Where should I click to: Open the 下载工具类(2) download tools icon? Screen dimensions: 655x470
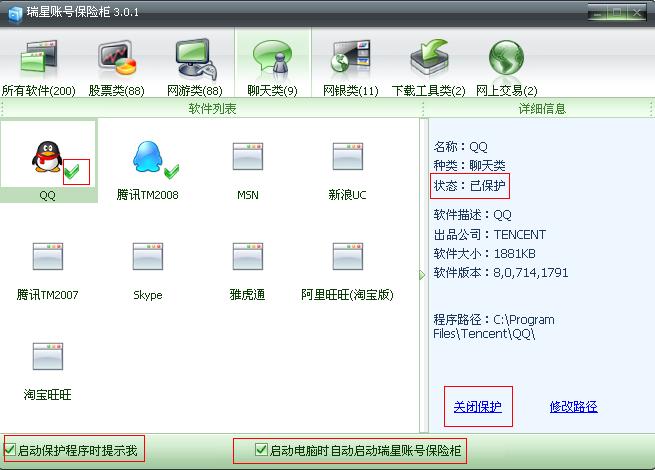pyautogui.click(x=429, y=57)
